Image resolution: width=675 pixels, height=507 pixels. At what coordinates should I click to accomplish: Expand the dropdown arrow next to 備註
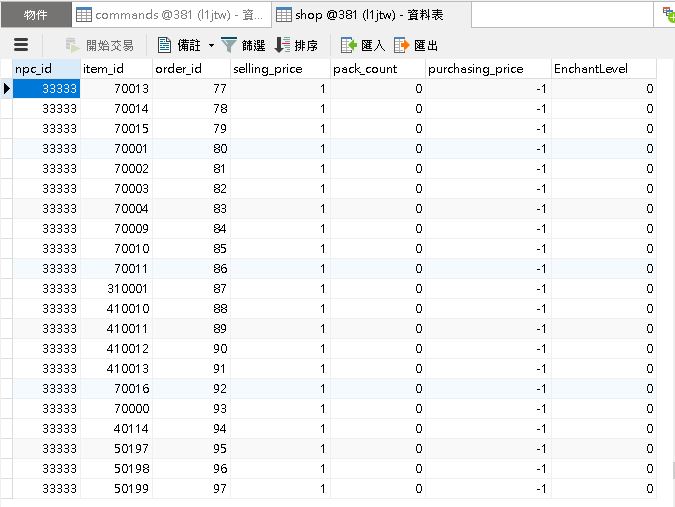pos(211,45)
